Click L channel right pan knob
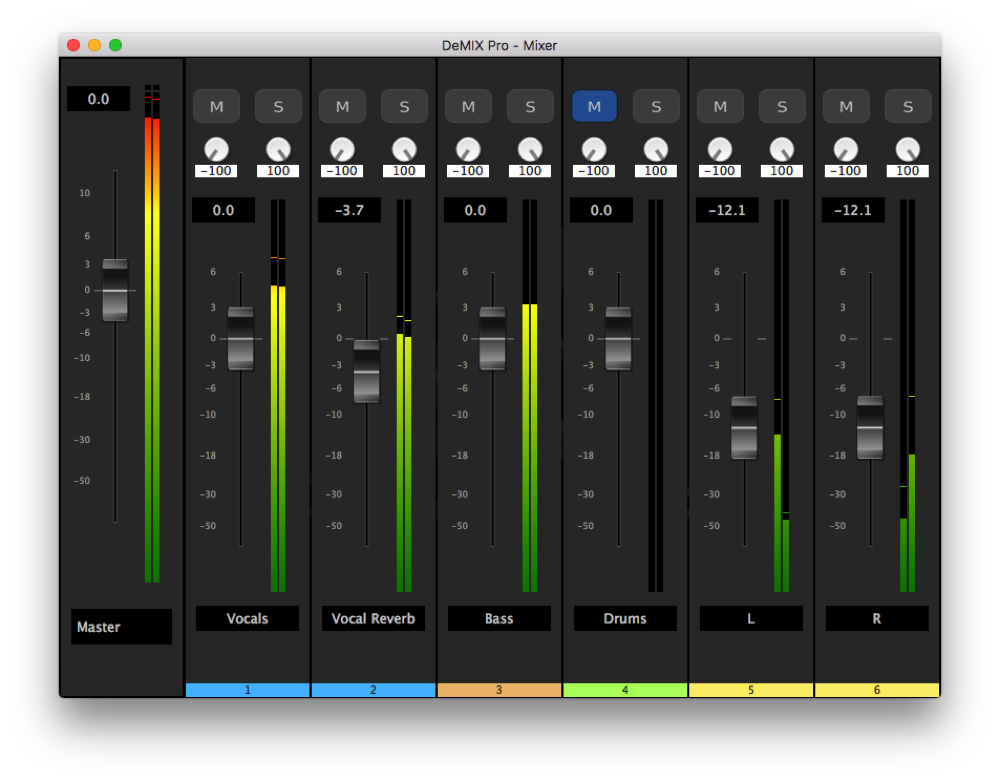This screenshot has height=782, width=1000. pyautogui.click(x=782, y=149)
